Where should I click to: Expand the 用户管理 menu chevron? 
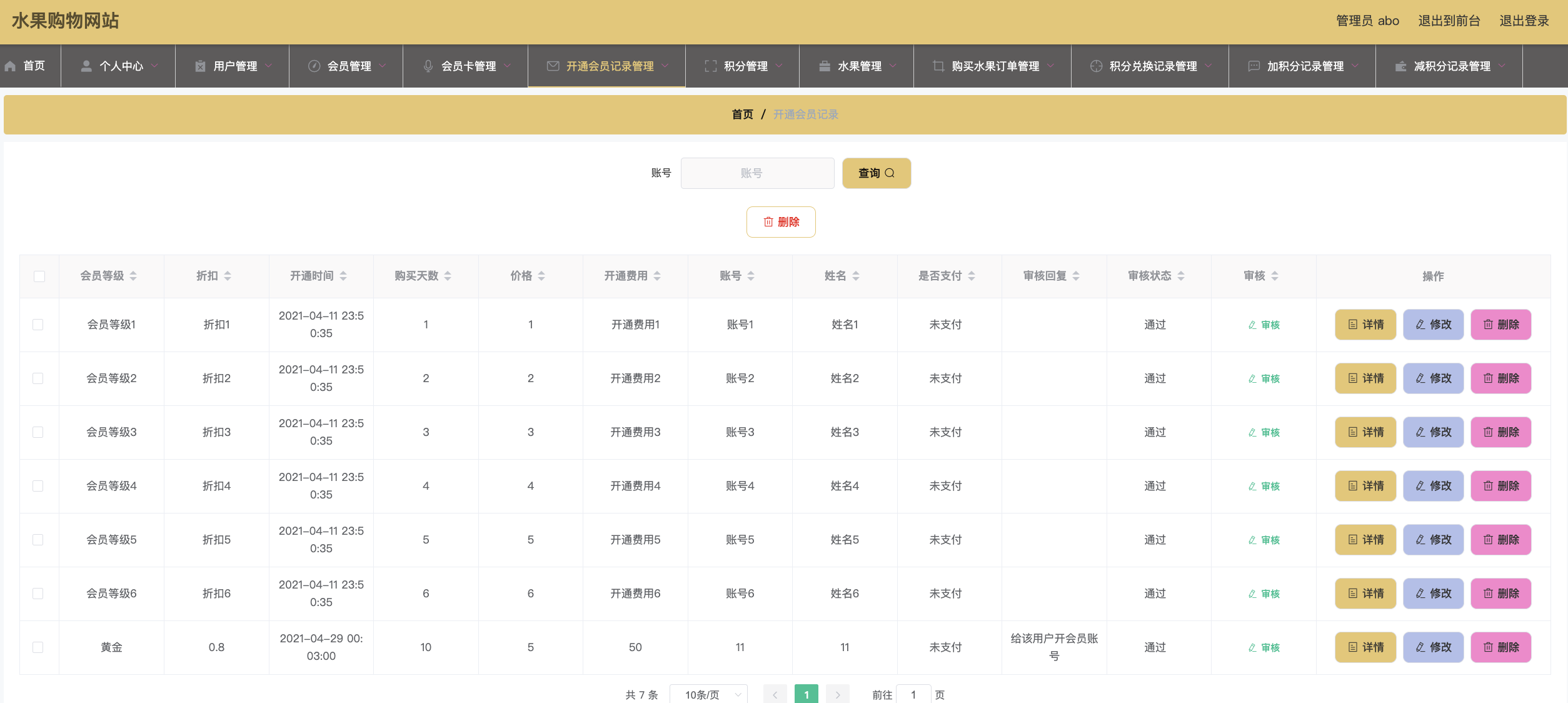pos(268,66)
